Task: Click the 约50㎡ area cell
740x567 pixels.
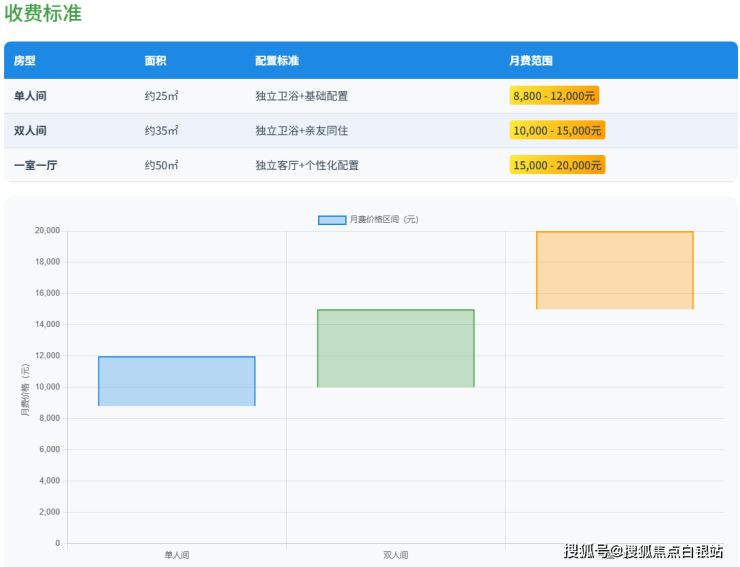Action: point(161,165)
